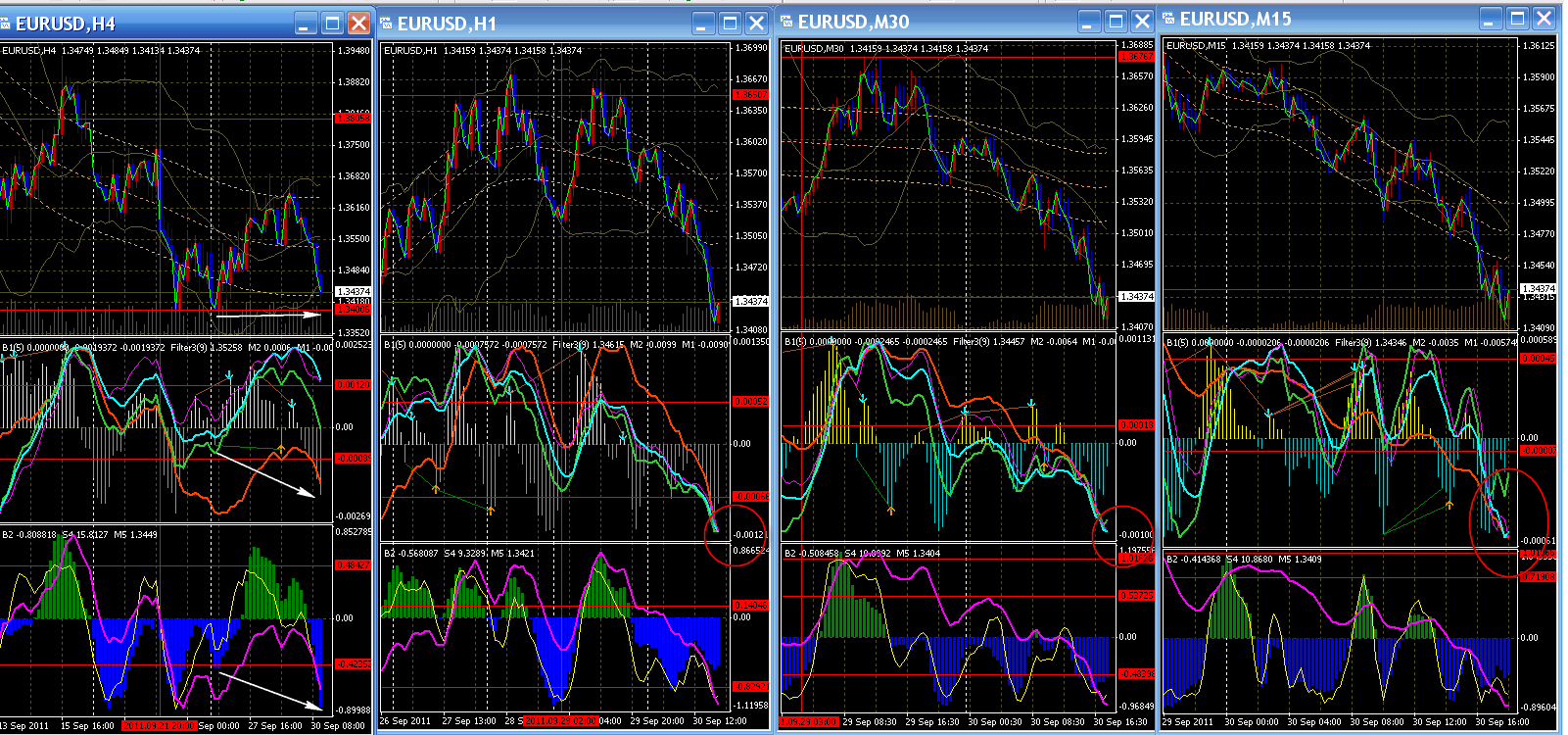The width and height of the screenshot is (1568, 735).
Task: Select the 'EURUSD,H4 1.34749' quote label in chart
Action: coord(47,50)
